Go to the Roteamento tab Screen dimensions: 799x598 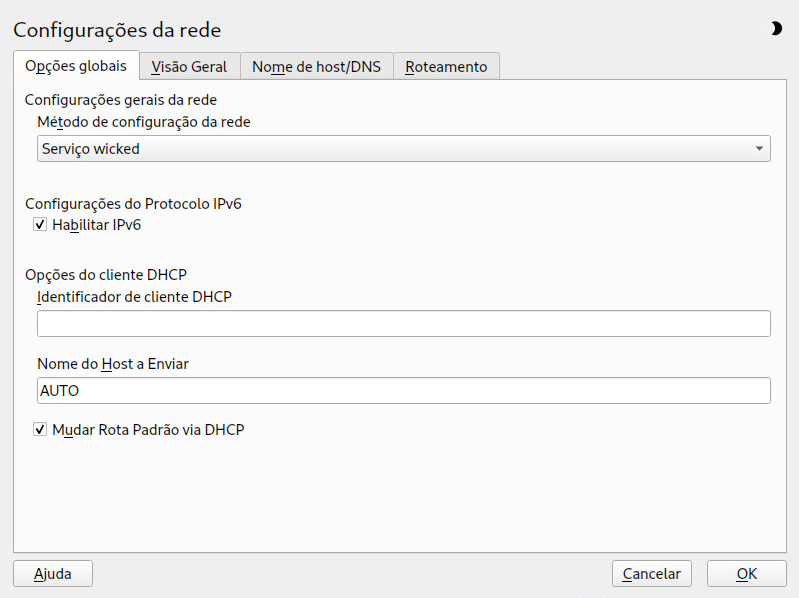click(x=446, y=67)
